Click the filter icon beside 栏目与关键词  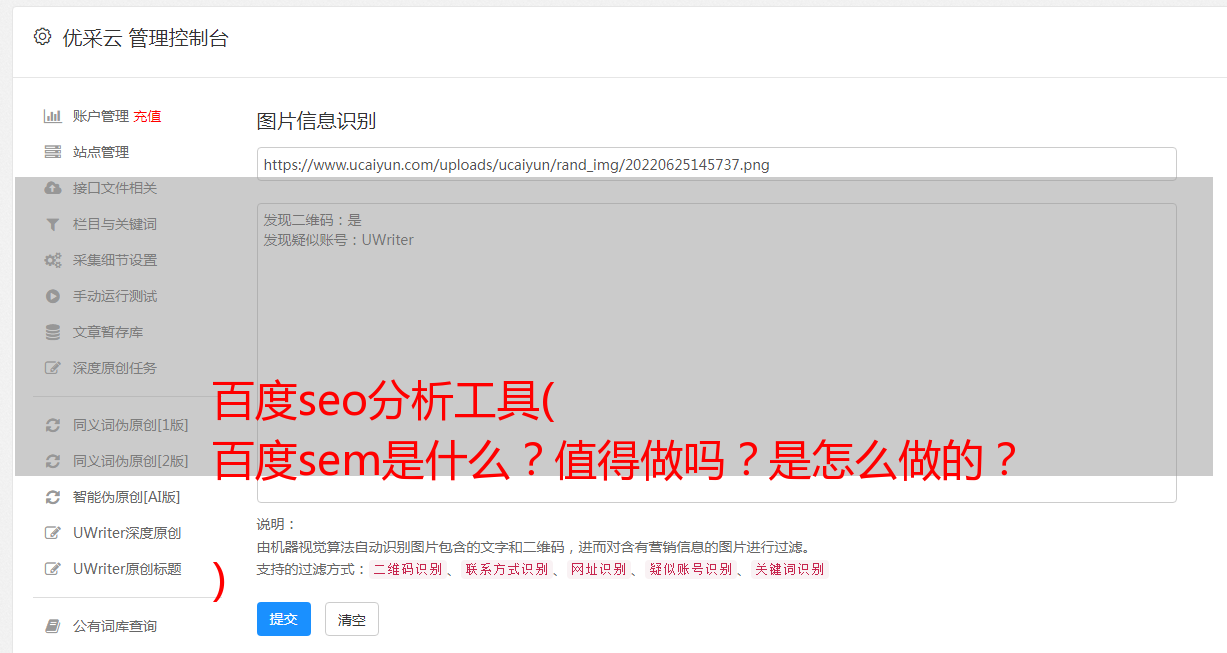tap(53, 224)
